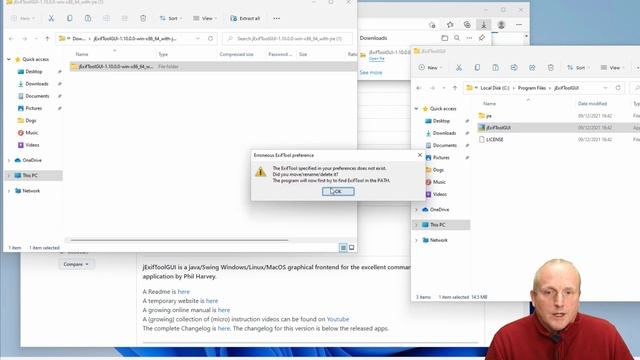Click the Copy icon in left Explorer toolbar
Image resolution: width=640 pixels, height=360 pixels.
pyautogui.click(x=70, y=18)
